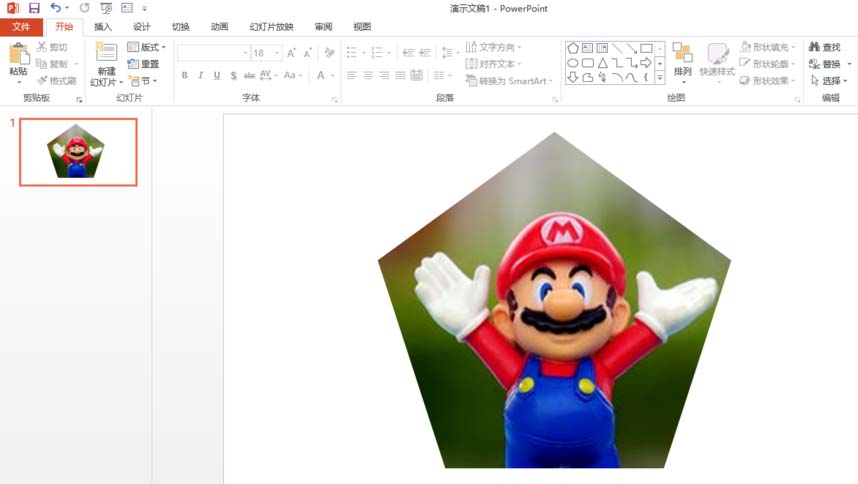Click the Paste (粘贴) icon
The image size is (858, 484).
coord(18,54)
